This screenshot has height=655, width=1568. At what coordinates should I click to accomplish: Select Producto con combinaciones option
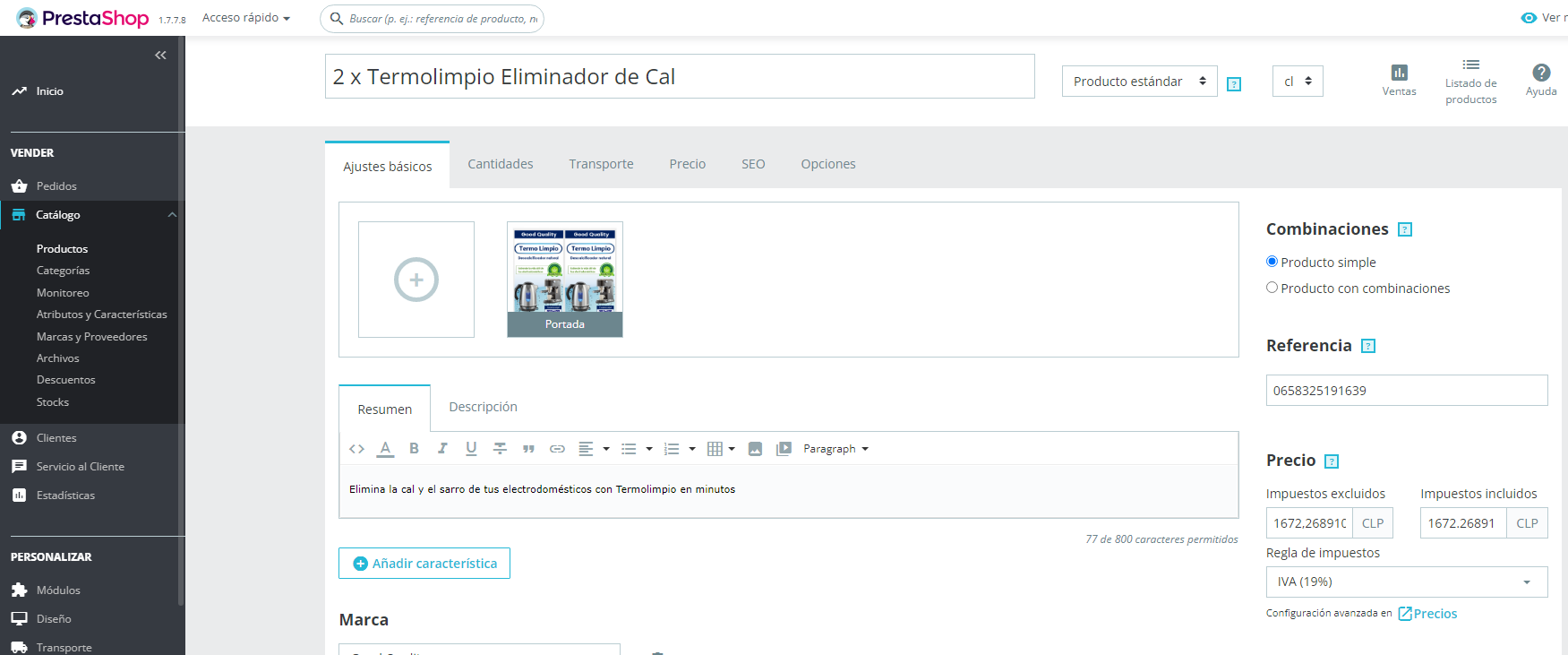pyautogui.click(x=1272, y=288)
